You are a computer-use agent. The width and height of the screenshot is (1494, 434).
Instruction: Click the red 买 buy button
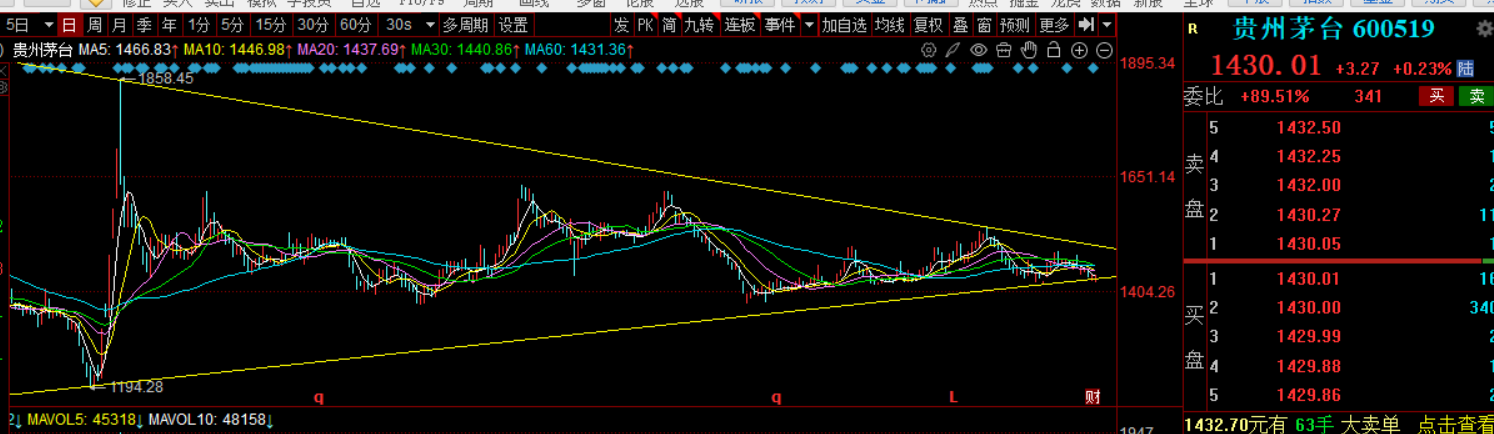1437,96
